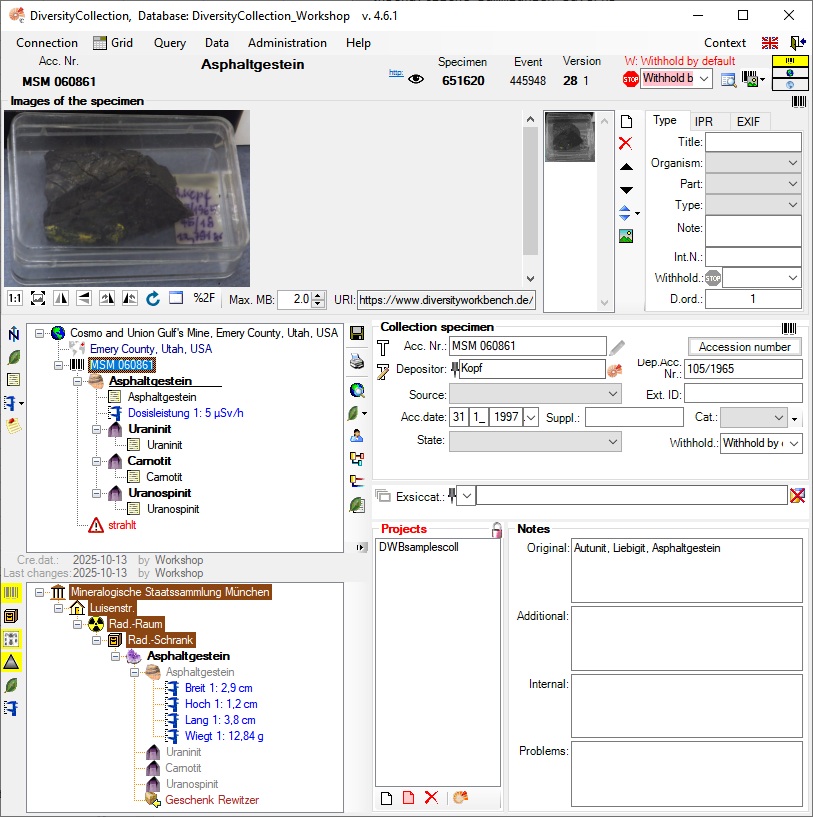Viewport: 813px width, 817px height.
Task: Click the printer icon beside the specimen tree
Action: tap(357, 361)
